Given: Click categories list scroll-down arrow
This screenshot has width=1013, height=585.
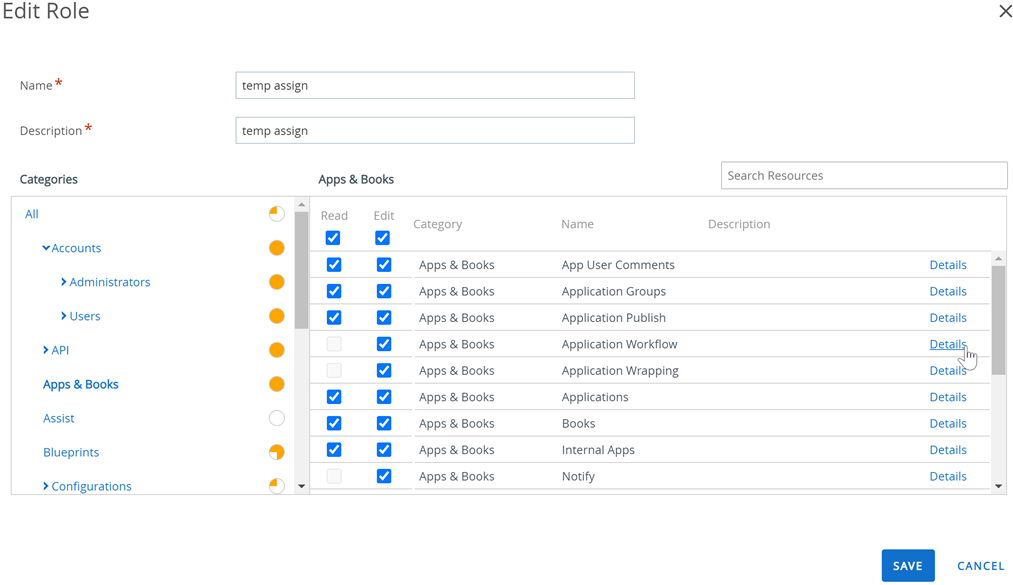Looking at the screenshot, I should tap(302, 486).
